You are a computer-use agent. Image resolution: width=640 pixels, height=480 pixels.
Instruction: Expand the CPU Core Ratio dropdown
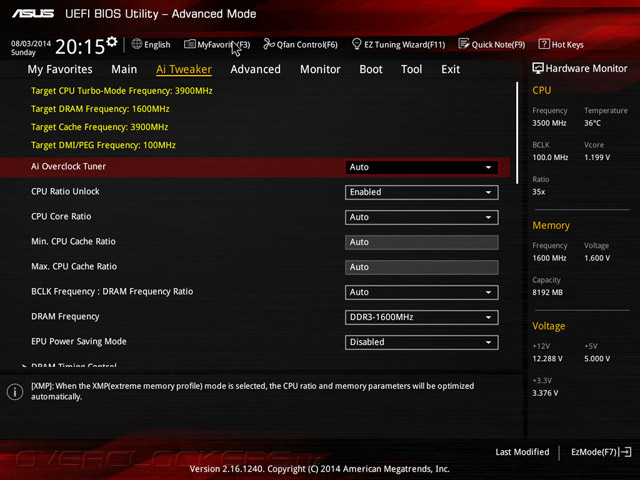click(422, 217)
